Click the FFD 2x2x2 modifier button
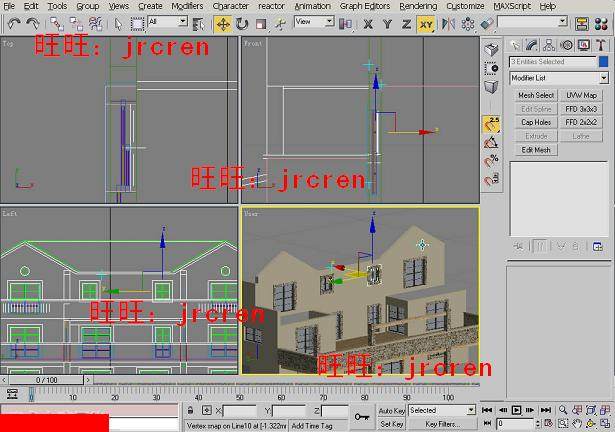The image size is (615, 432). [x=581, y=122]
